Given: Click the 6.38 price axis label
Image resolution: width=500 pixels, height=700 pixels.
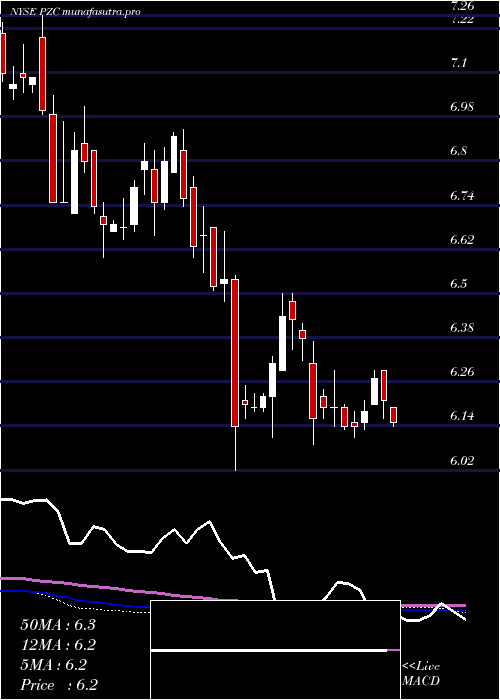Looking at the screenshot, I should click(x=462, y=328).
